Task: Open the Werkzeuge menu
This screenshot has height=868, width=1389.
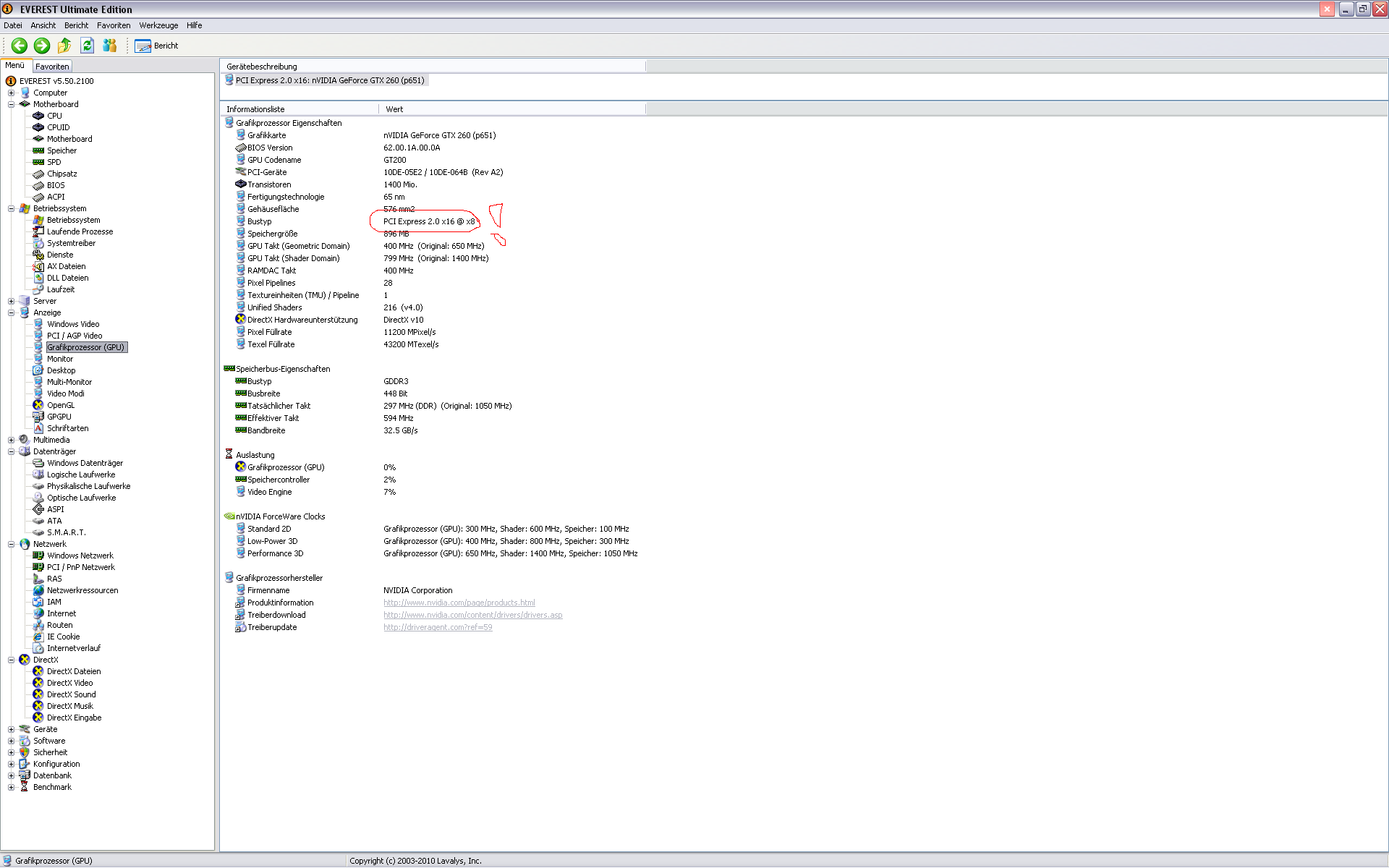Action: coord(158,25)
